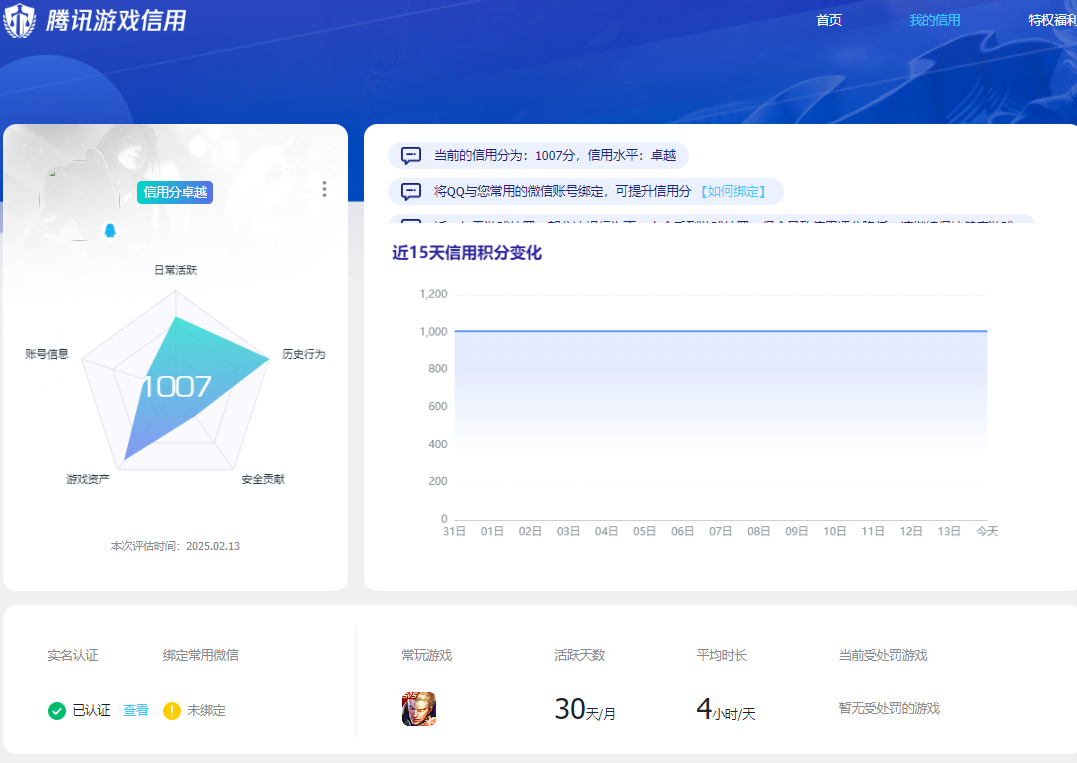Open the frequently played game icon
The width and height of the screenshot is (1077, 763).
pyautogui.click(x=419, y=709)
